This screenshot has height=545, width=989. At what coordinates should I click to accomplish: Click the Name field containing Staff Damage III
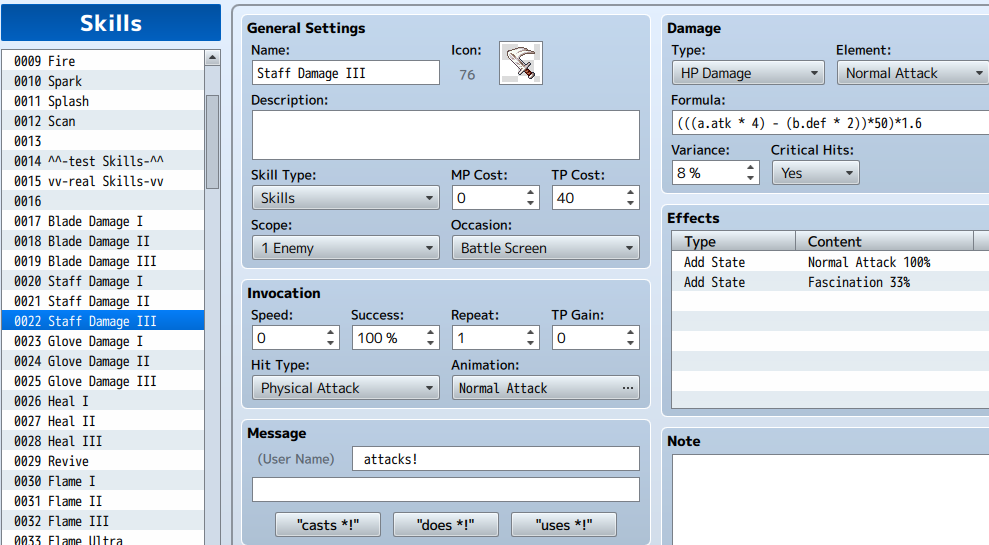pyautogui.click(x=346, y=73)
